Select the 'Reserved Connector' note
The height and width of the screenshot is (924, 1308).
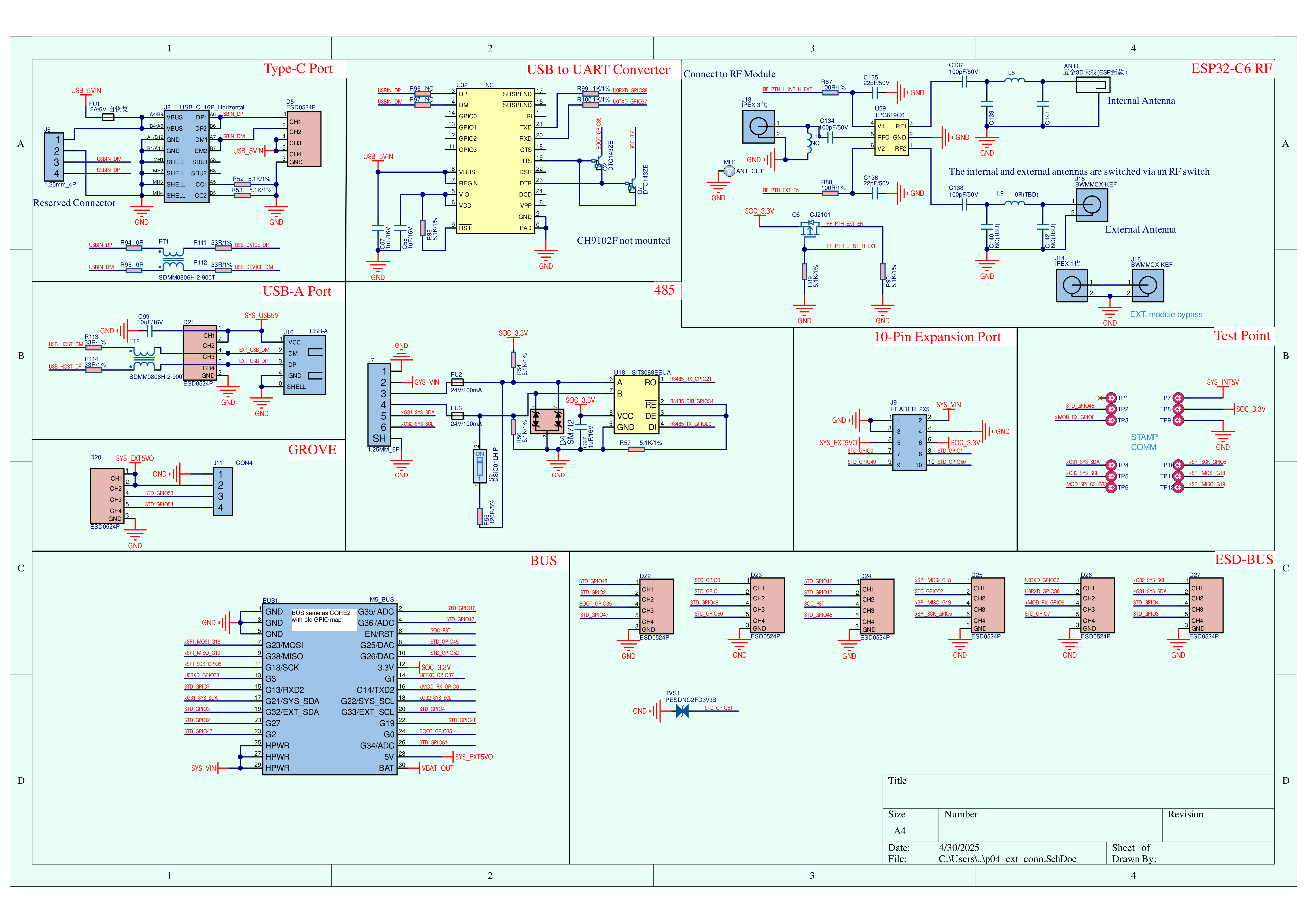point(74,203)
